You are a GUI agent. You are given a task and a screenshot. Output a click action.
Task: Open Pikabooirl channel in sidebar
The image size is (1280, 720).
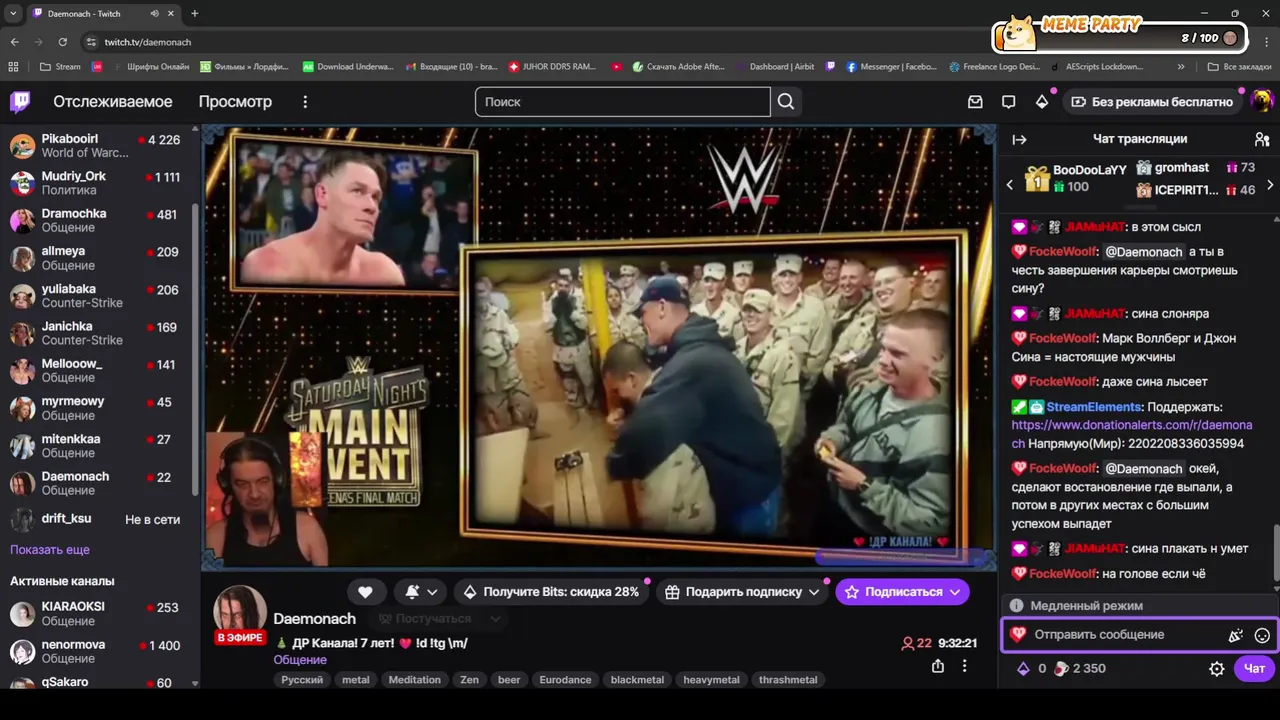coord(98,146)
